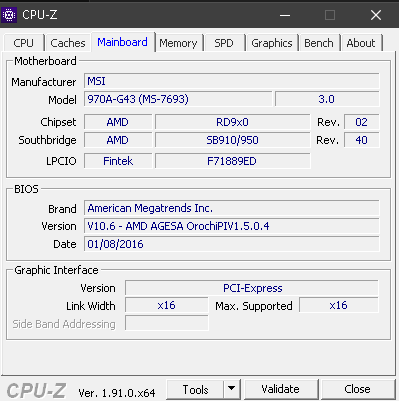This screenshot has height=401, width=399.
Task: Click the southbridge value SB910/950
Action: (x=233, y=140)
